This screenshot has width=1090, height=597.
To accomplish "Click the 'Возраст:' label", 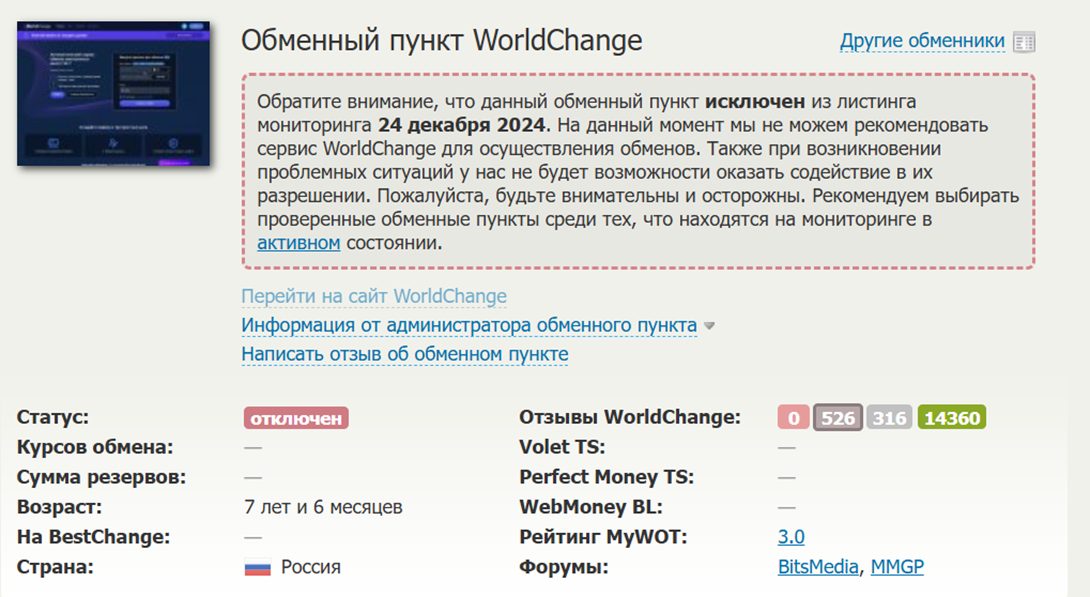I will [x=59, y=507].
